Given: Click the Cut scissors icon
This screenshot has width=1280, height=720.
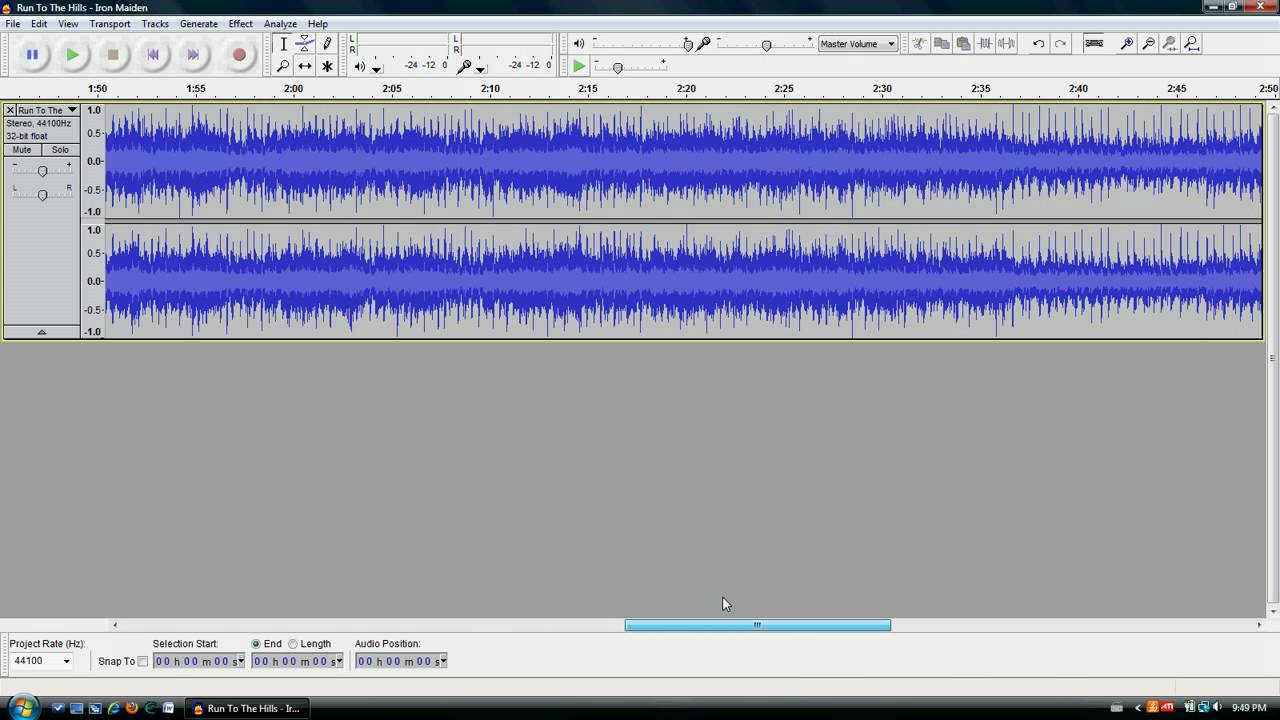Looking at the screenshot, I should click(x=919, y=43).
